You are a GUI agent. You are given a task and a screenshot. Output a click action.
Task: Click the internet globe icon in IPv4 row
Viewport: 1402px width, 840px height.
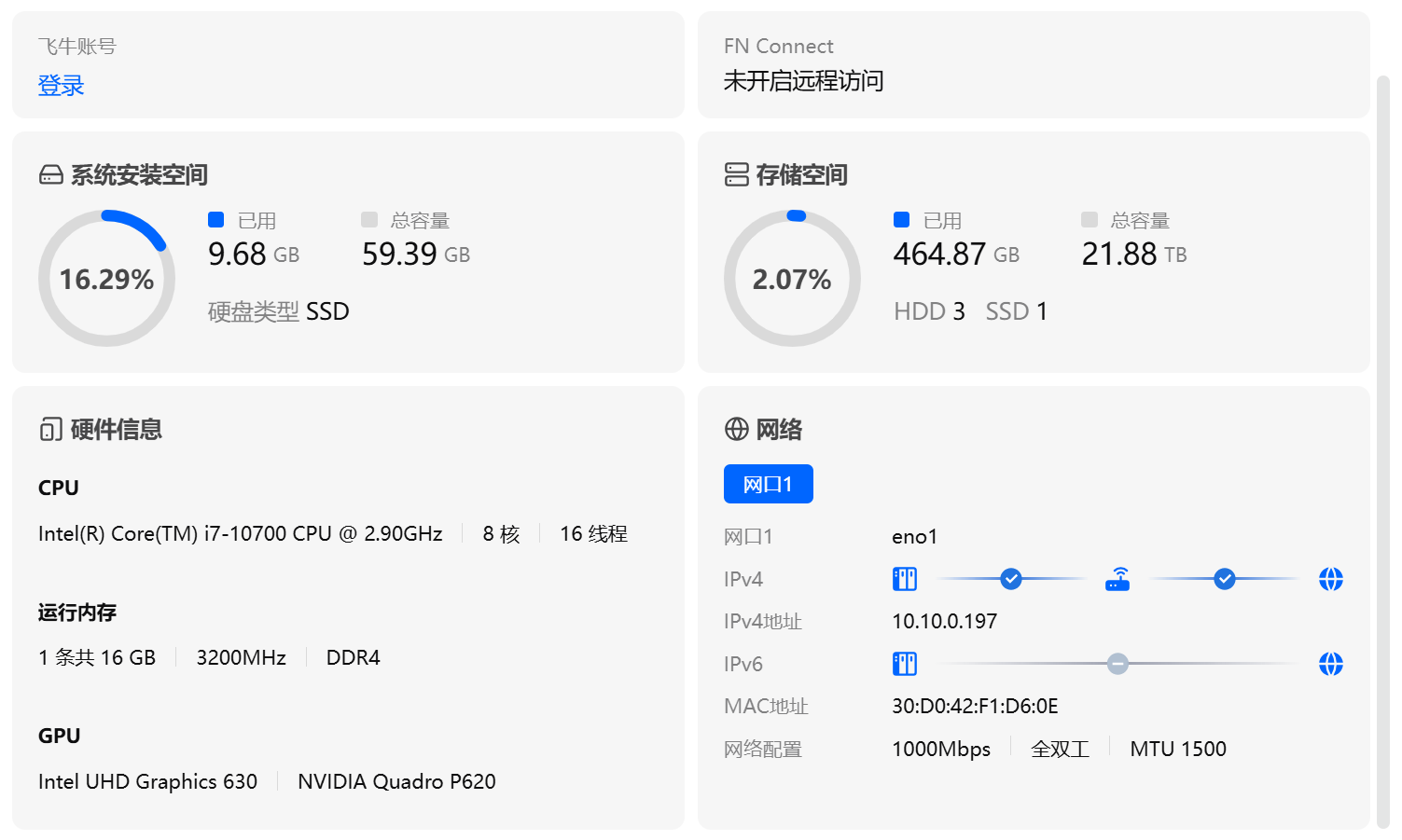point(1330,579)
